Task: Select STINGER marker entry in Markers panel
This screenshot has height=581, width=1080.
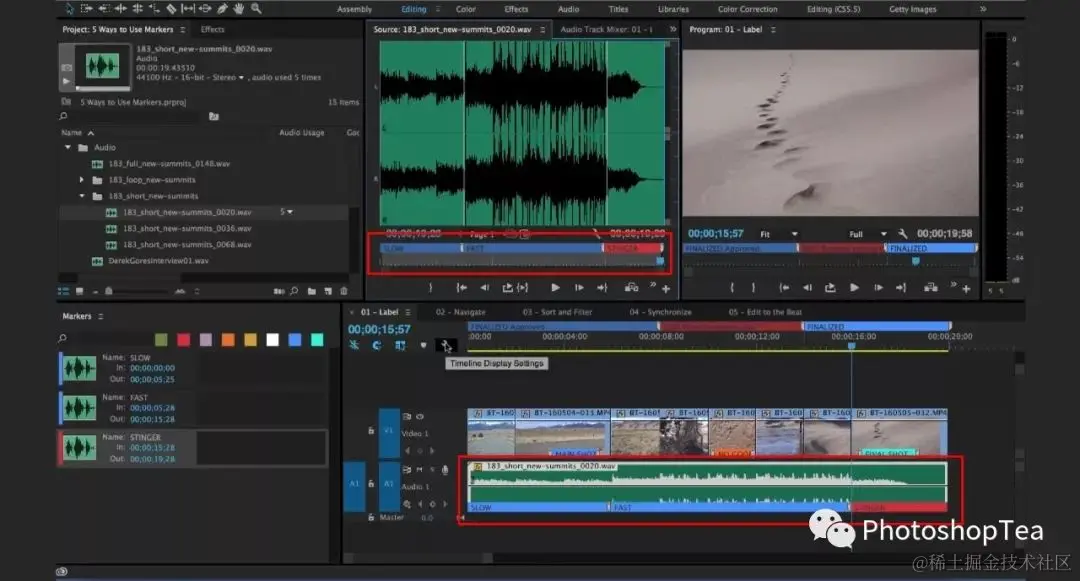Action: (x=193, y=448)
